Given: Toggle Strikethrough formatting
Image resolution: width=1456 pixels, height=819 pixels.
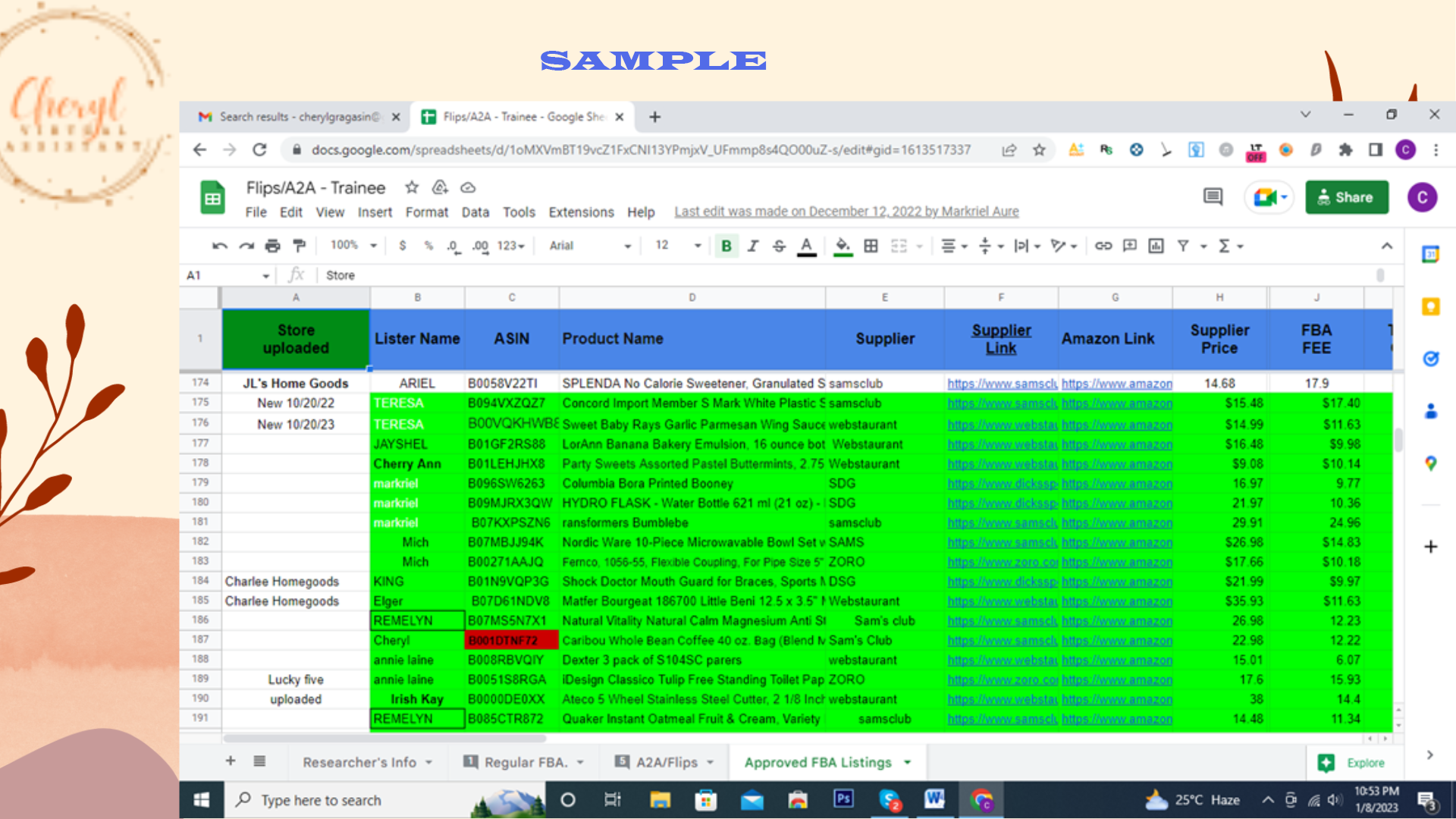Looking at the screenshot, I should [x=779, y=246].
